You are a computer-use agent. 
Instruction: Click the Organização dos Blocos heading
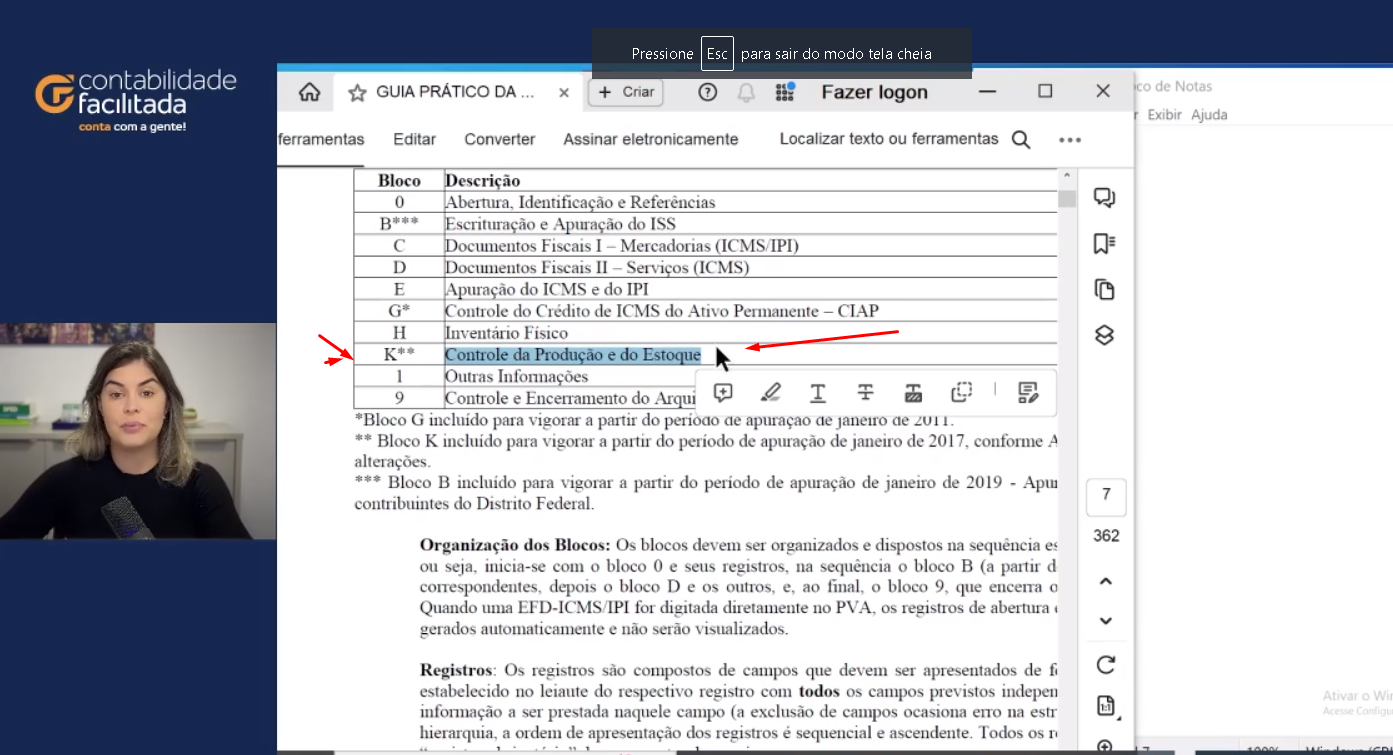515,545
